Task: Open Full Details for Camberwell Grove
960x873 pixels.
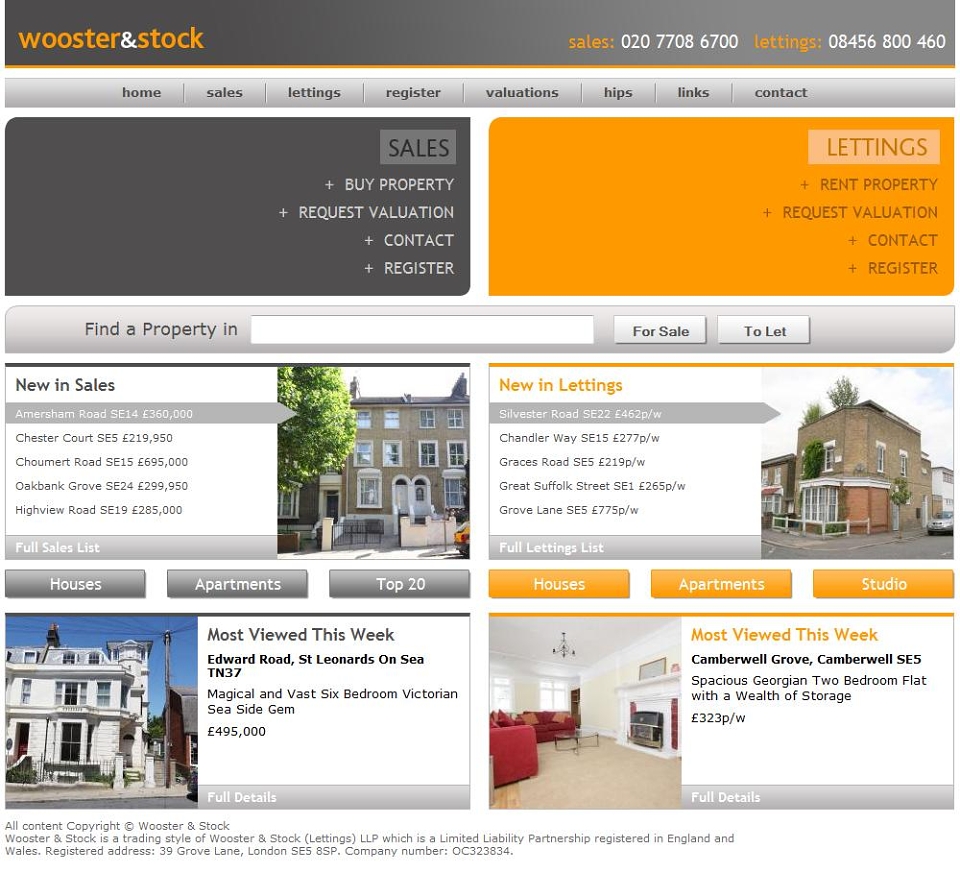Action: (726, 797)
